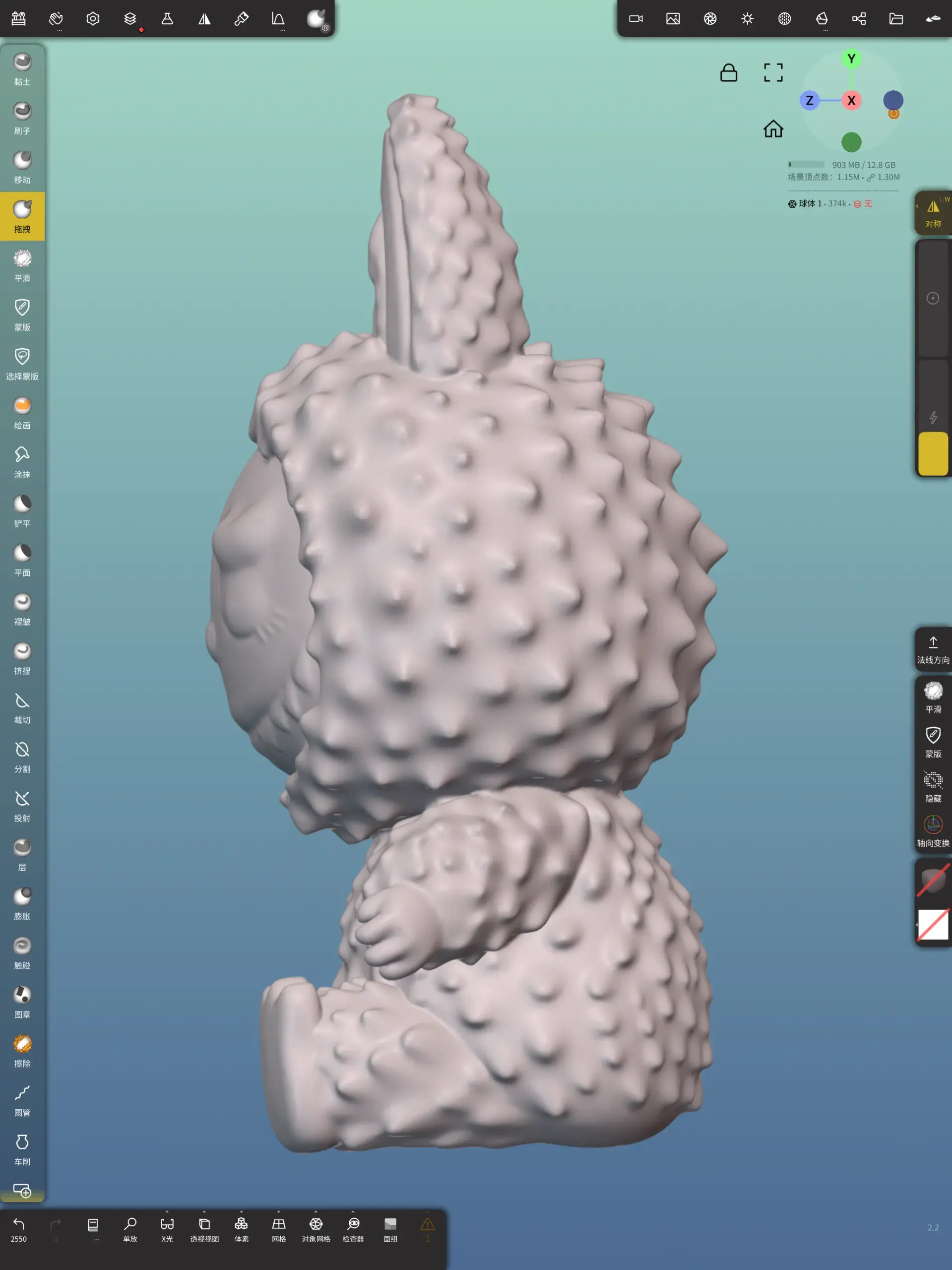Click the home button to reset the camera
The height and width of the screenshot is (1270, 952).
click(772, 128)
